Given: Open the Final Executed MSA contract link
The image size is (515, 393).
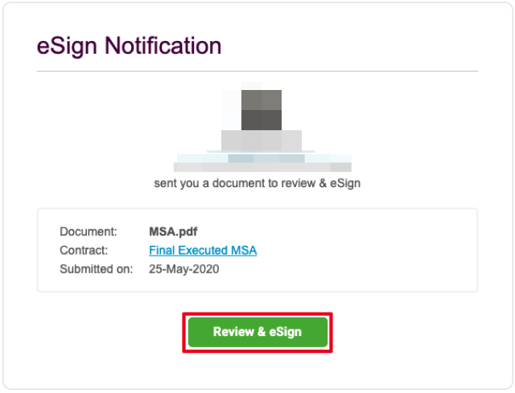Looking at the screenshot, I should point(203,250).
